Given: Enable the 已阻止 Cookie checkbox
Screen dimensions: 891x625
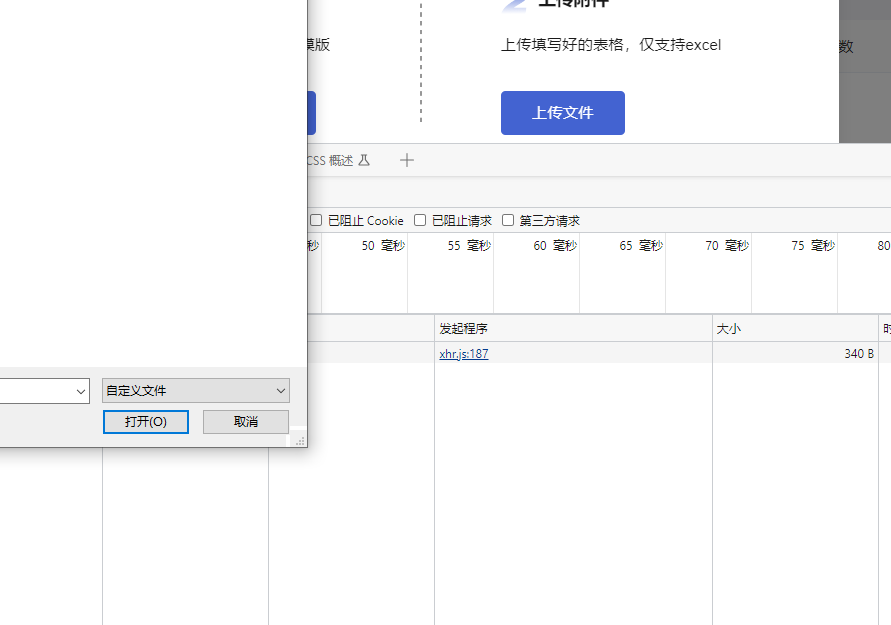Looking at the screenshot, I should [316, 220].
